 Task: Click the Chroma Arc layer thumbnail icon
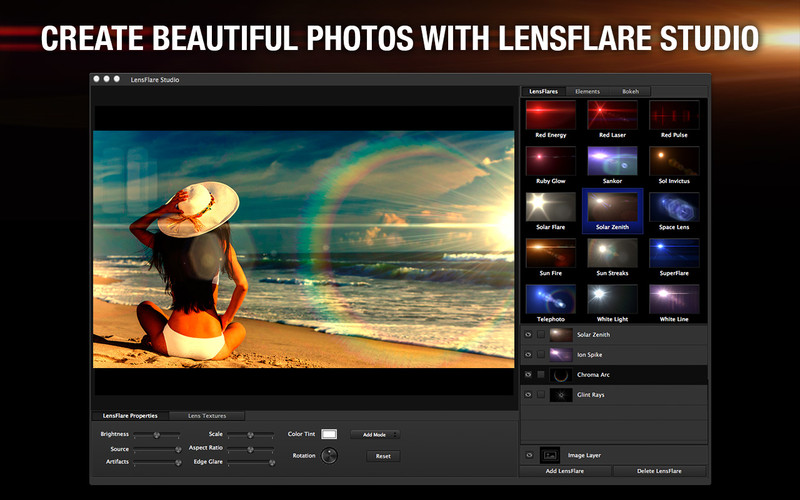[x=561, y=375]
